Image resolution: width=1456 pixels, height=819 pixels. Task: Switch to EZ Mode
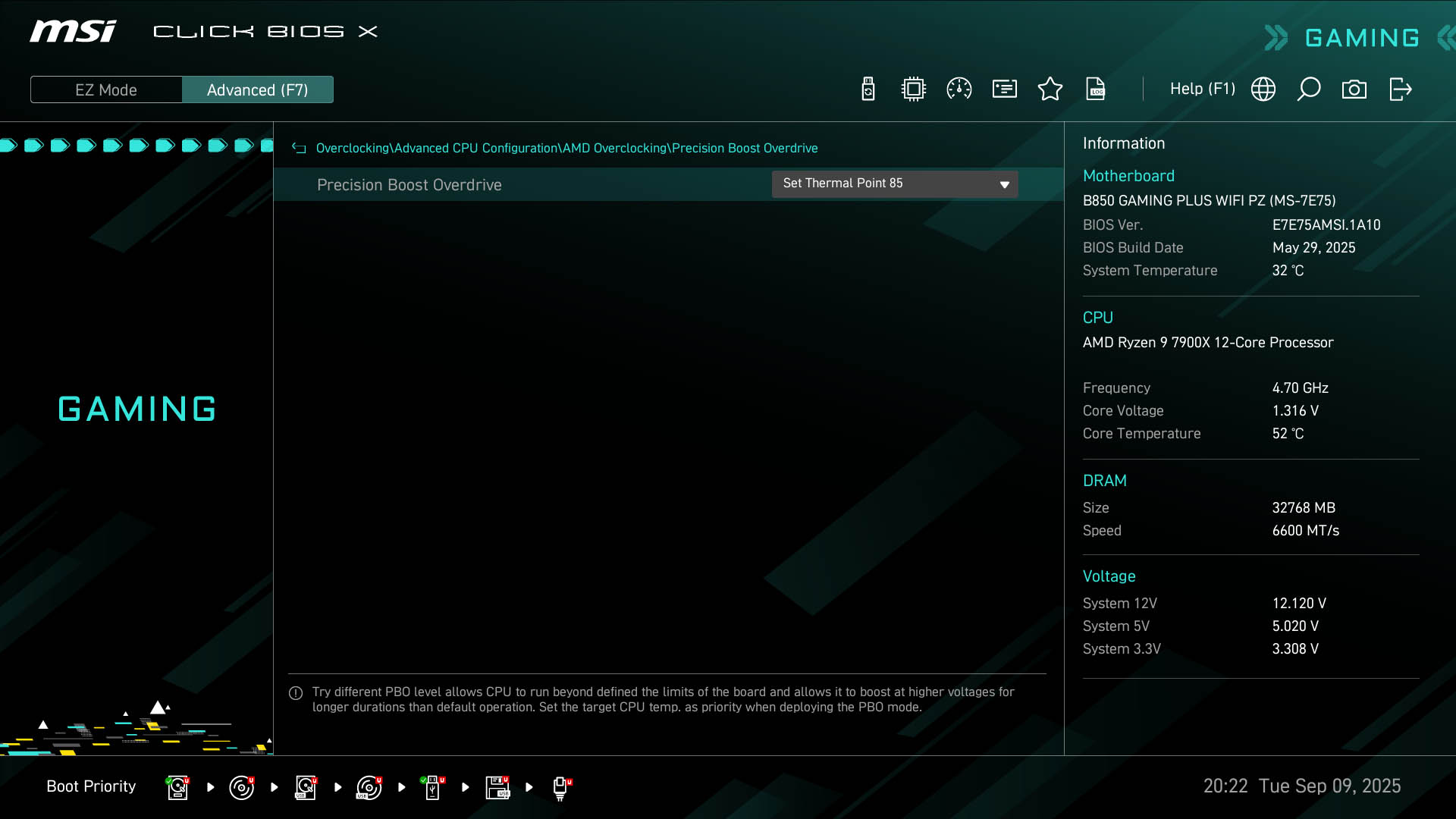[x=106, y=90]
